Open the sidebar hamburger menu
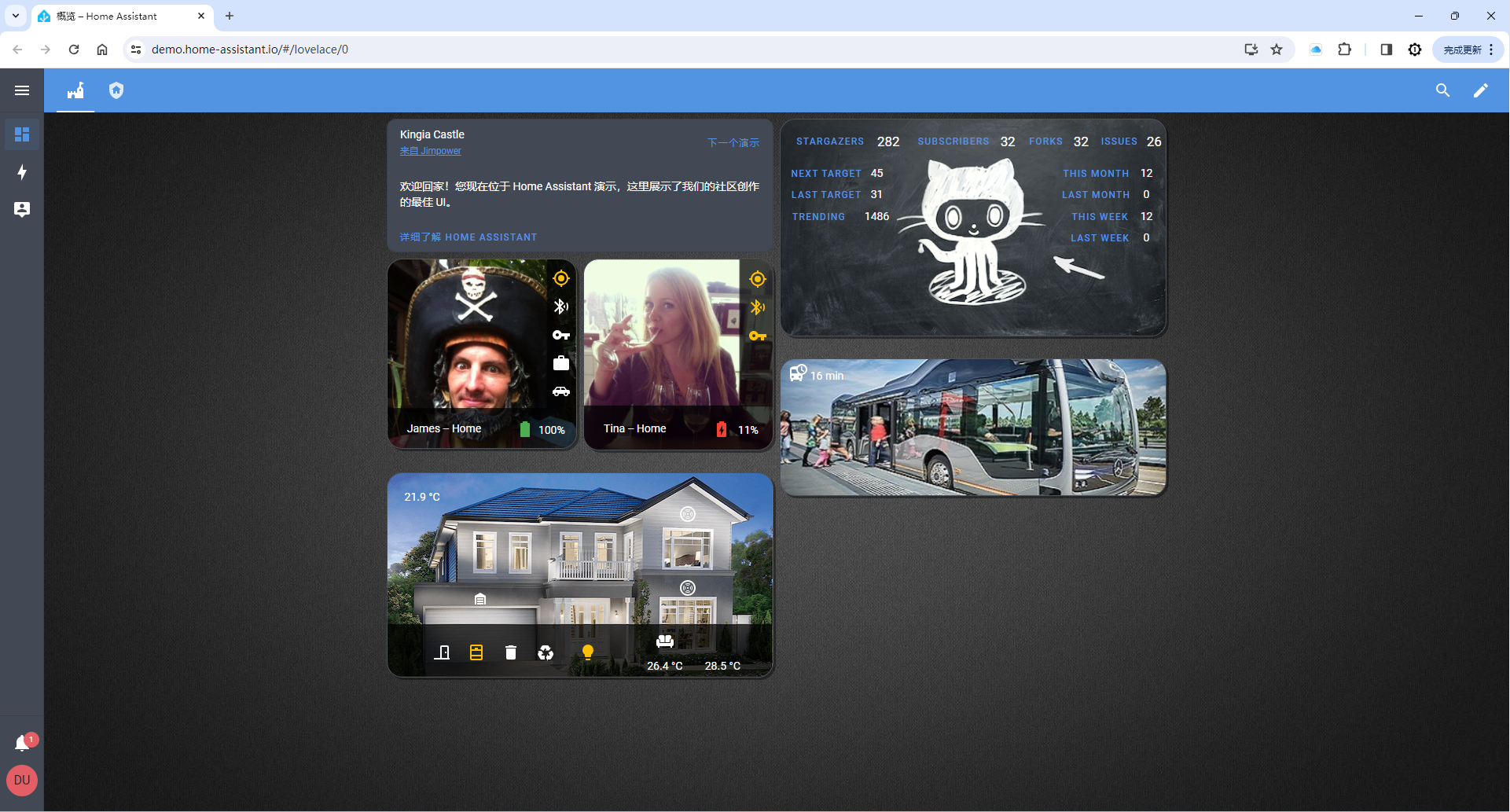 pyautogui.click(x=22, y=90)
